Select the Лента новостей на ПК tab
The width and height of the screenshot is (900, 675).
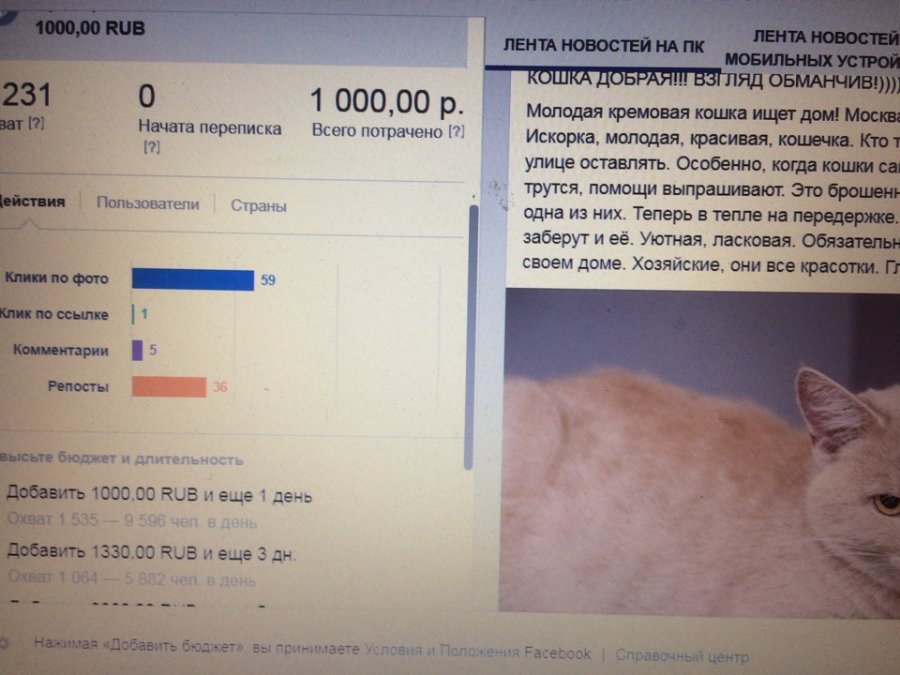603,46
